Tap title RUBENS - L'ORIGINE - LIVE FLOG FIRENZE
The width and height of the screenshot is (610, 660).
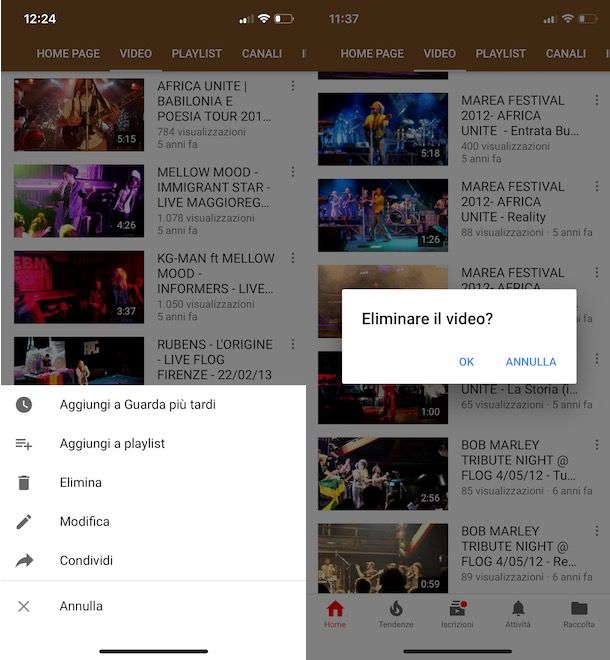215,359
